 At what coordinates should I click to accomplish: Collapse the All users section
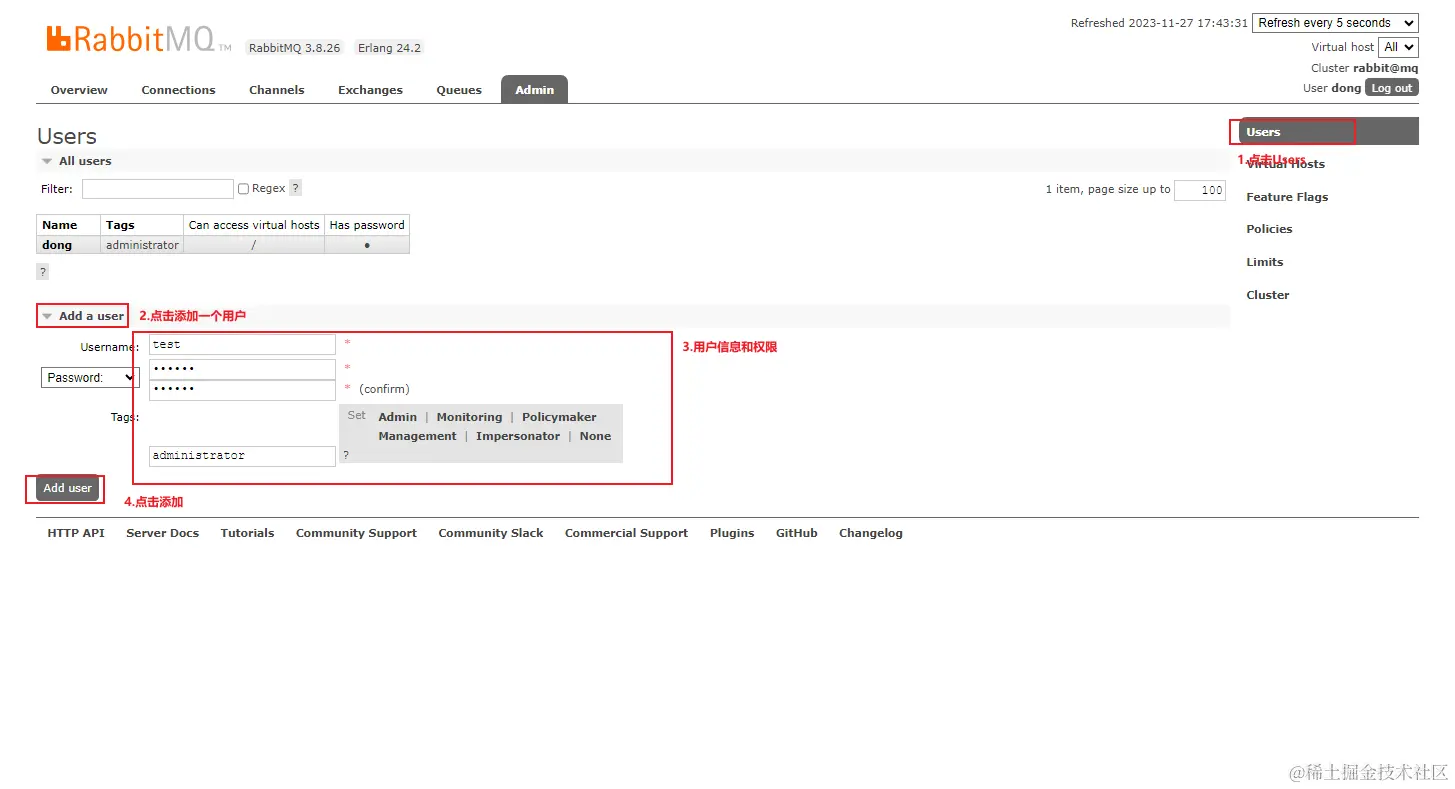pos(77,161)
